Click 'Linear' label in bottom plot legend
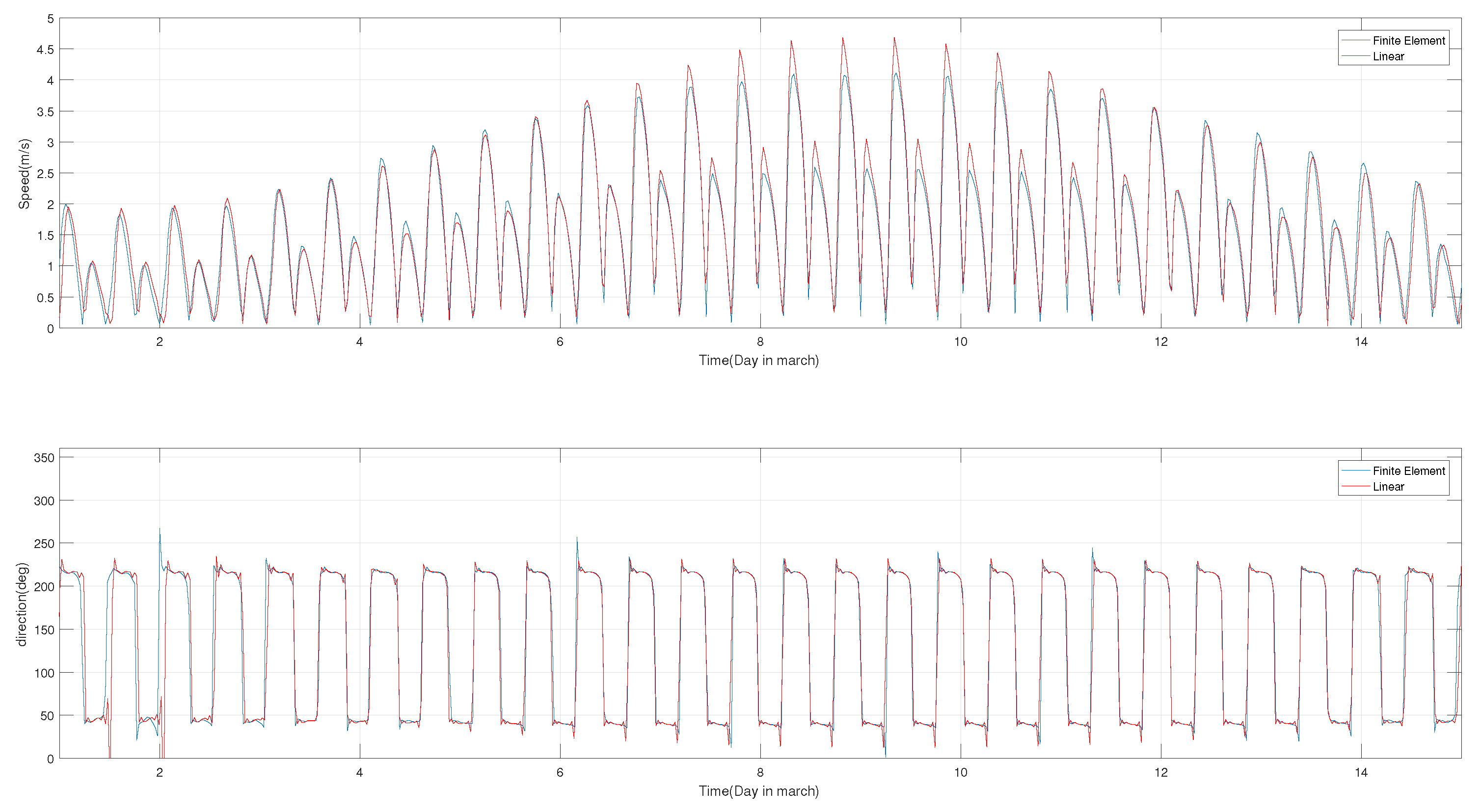This screenshot has height=812, width=1480. pyautogui.click(x=1388, y=486)
